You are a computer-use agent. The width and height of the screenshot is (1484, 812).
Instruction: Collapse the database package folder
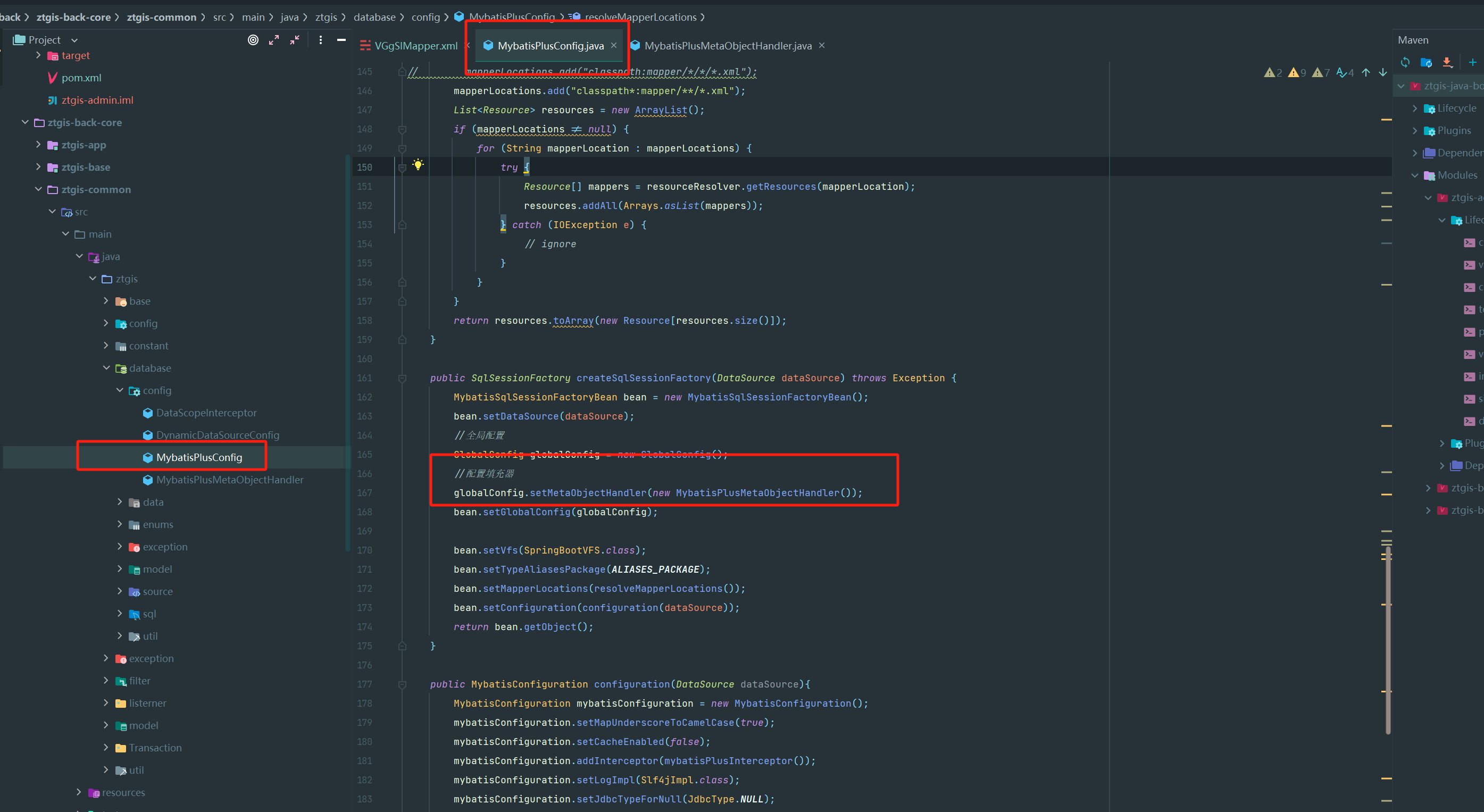pos(106,368)
